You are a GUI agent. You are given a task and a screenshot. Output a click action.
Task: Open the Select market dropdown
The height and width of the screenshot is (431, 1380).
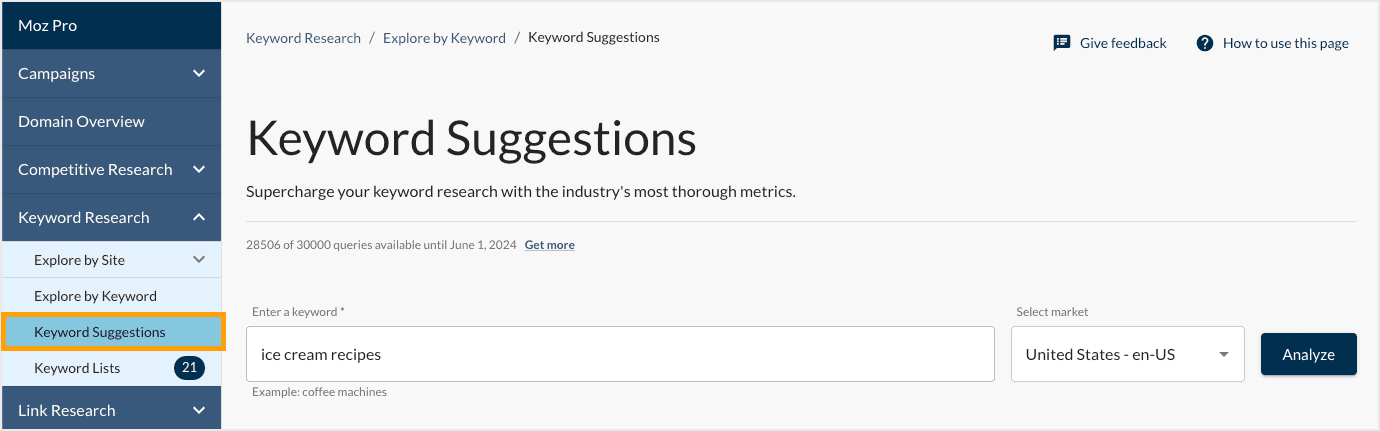(x=1127, y=354)
